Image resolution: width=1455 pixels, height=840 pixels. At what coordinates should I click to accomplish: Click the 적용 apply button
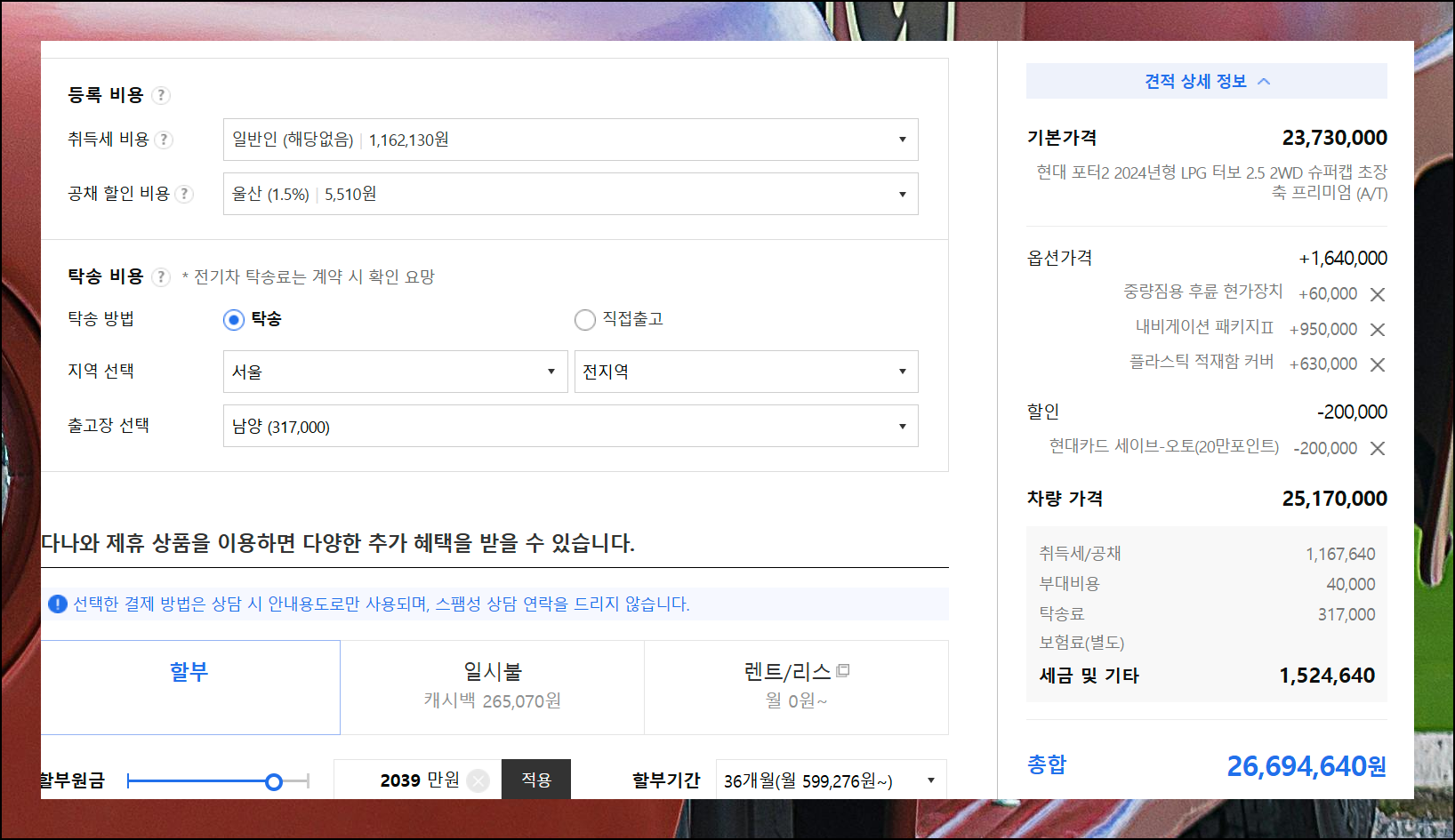click(536, 780)
